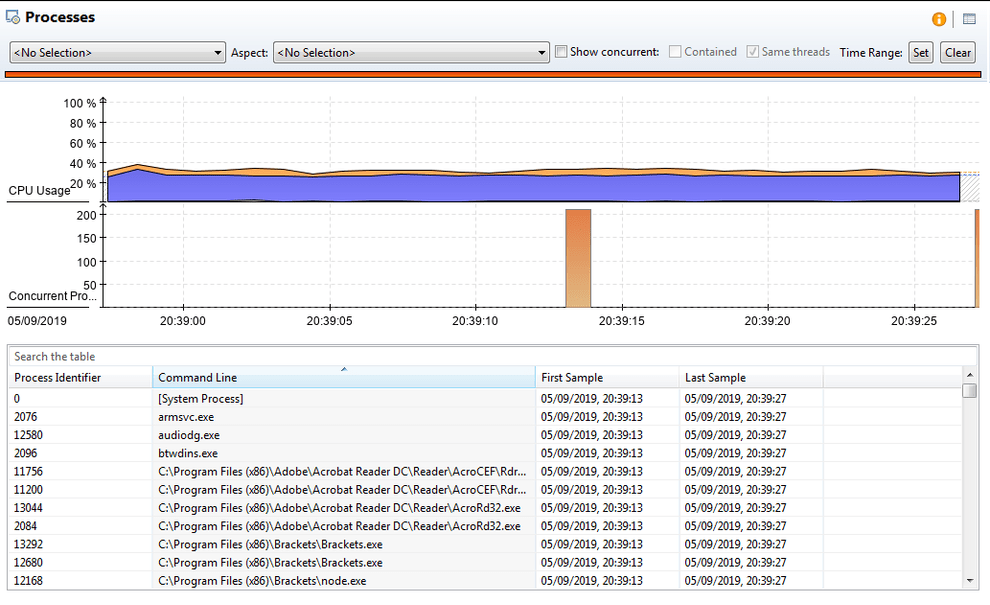Select the armsvc.exe process row

tap(300, 417)
